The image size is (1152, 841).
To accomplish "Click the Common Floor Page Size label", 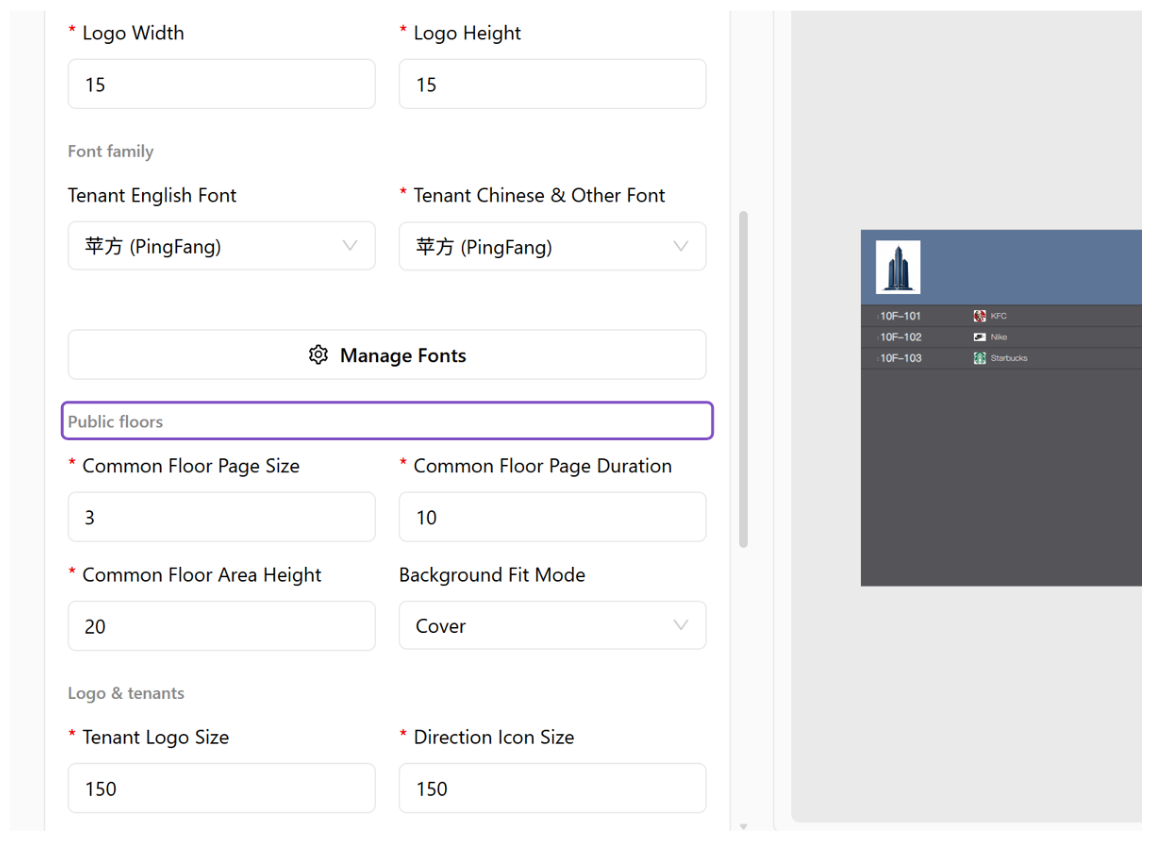I will click(x=191, y=466).
